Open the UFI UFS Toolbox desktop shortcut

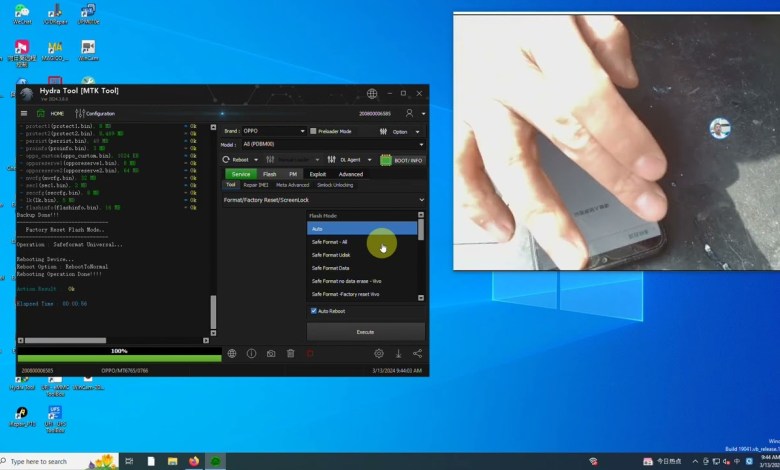[x=55, y=419]
